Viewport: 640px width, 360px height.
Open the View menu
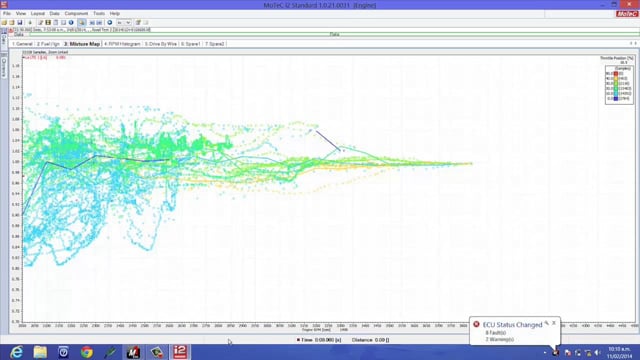point(21,13)
